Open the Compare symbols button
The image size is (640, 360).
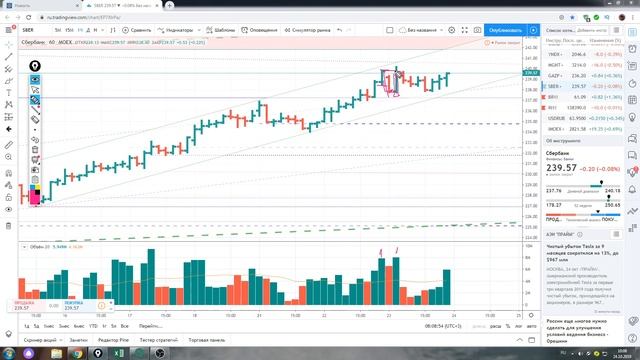click(136, 30)
